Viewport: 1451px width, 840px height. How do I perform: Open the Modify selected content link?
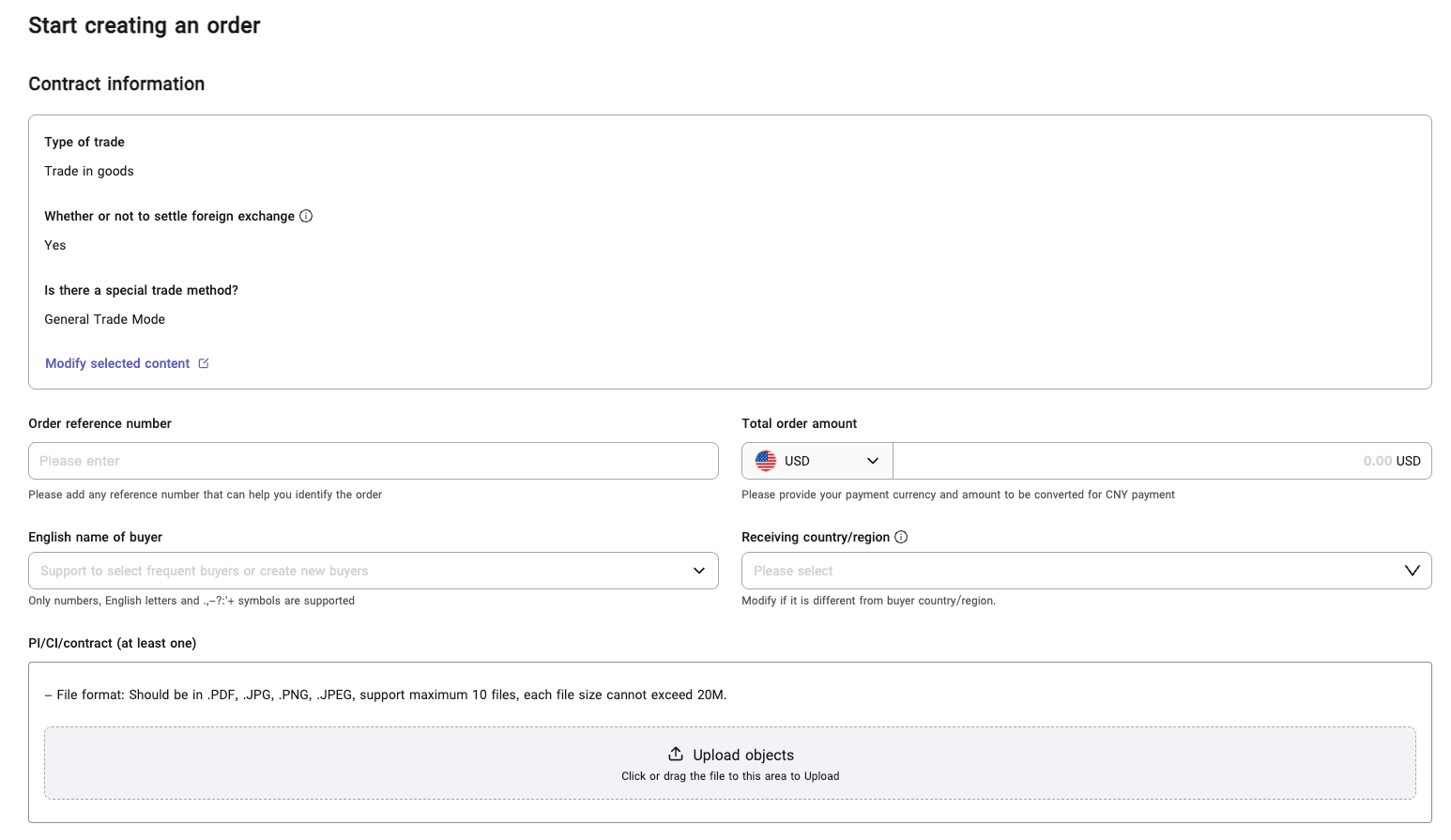click(117, 363)
